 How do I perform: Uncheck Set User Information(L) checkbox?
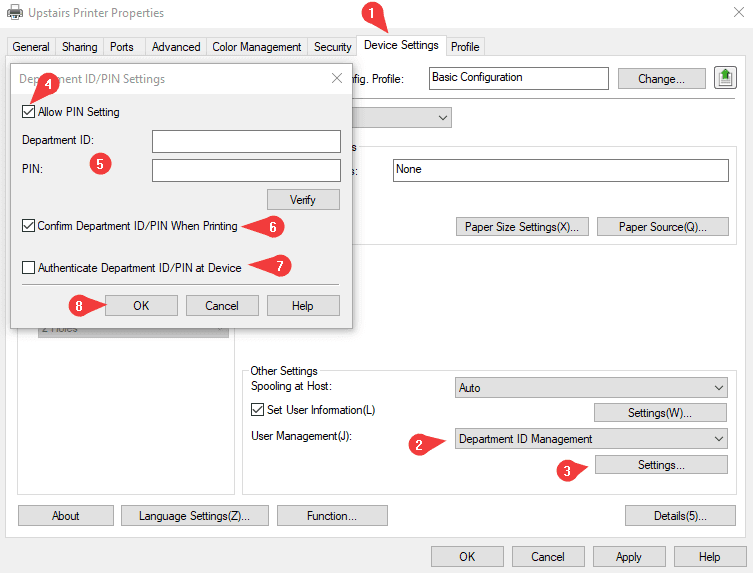coord(258,410)
